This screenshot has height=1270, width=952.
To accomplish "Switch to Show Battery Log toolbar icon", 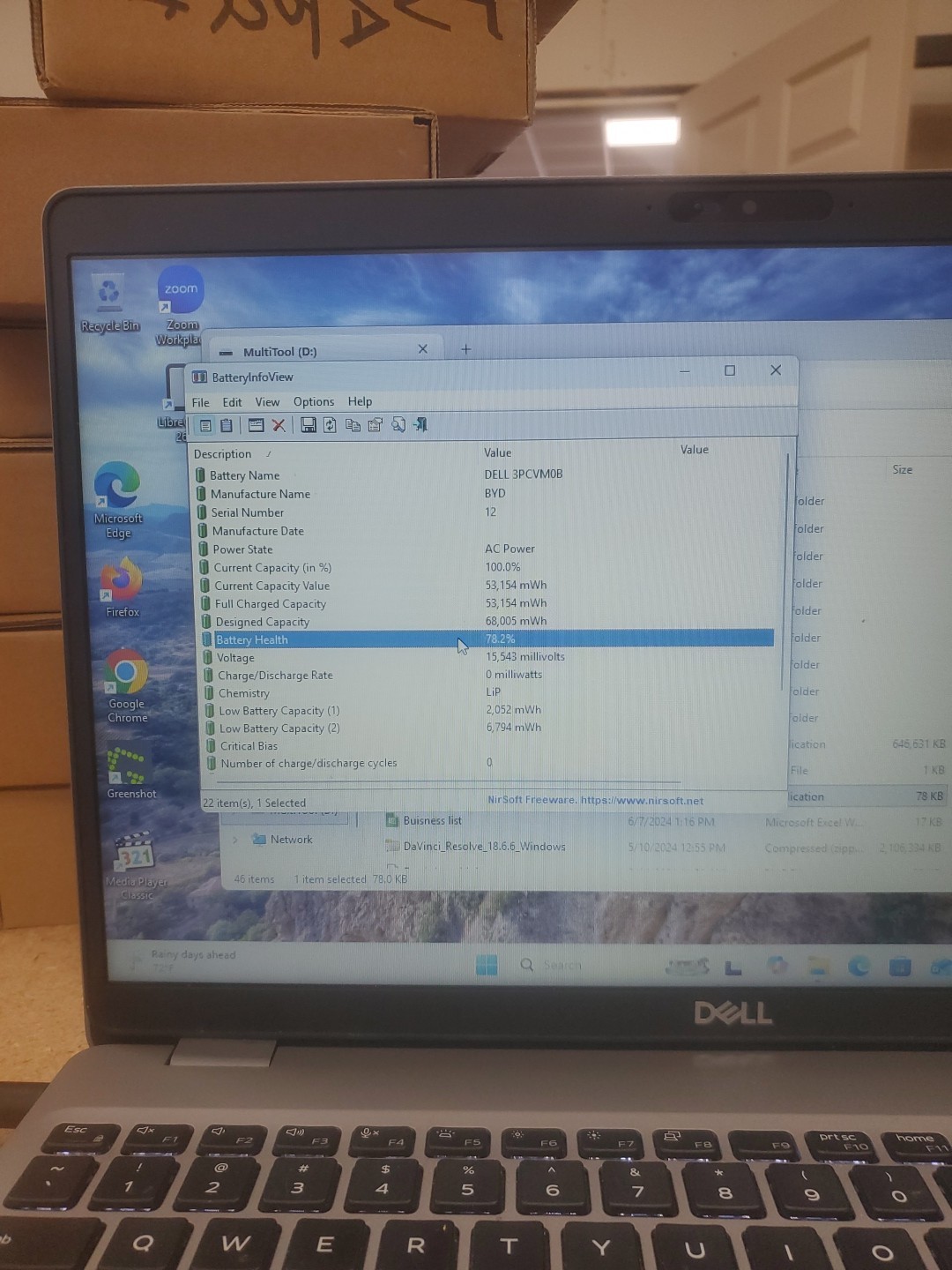I will point(227,425).
